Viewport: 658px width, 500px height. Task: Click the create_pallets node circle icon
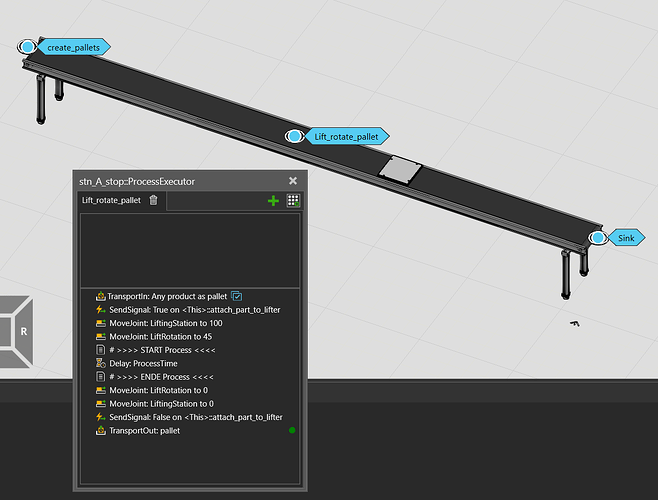click(x=28, y=47)
